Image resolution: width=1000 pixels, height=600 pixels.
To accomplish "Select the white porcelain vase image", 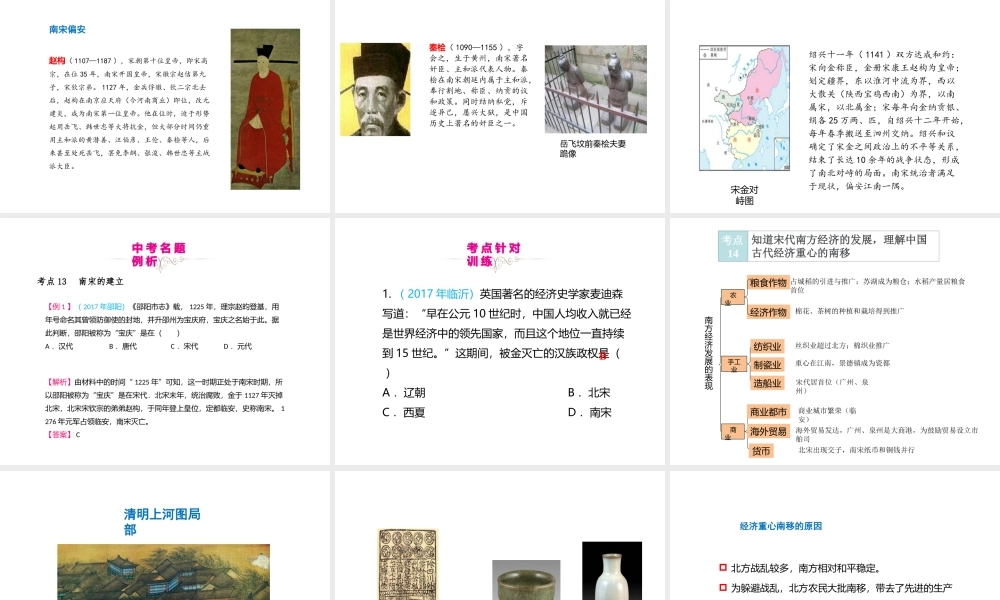I will 612,571.
